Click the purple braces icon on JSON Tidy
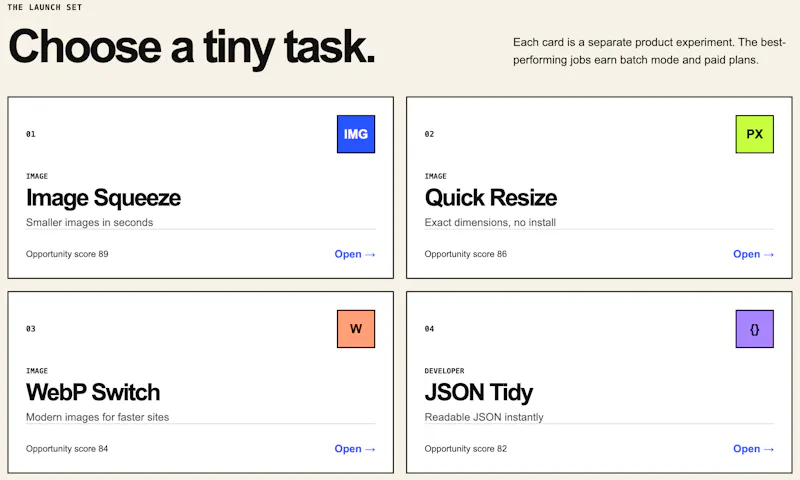800x480 pixels. (754, 329)
